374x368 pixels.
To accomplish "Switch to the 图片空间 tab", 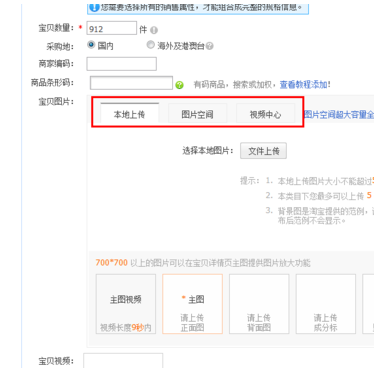I will point(197,113).
